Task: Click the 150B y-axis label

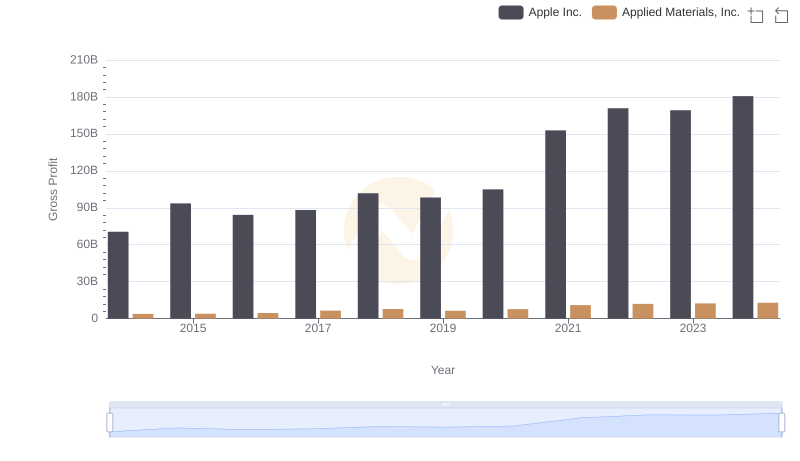Action: [84, 134]
